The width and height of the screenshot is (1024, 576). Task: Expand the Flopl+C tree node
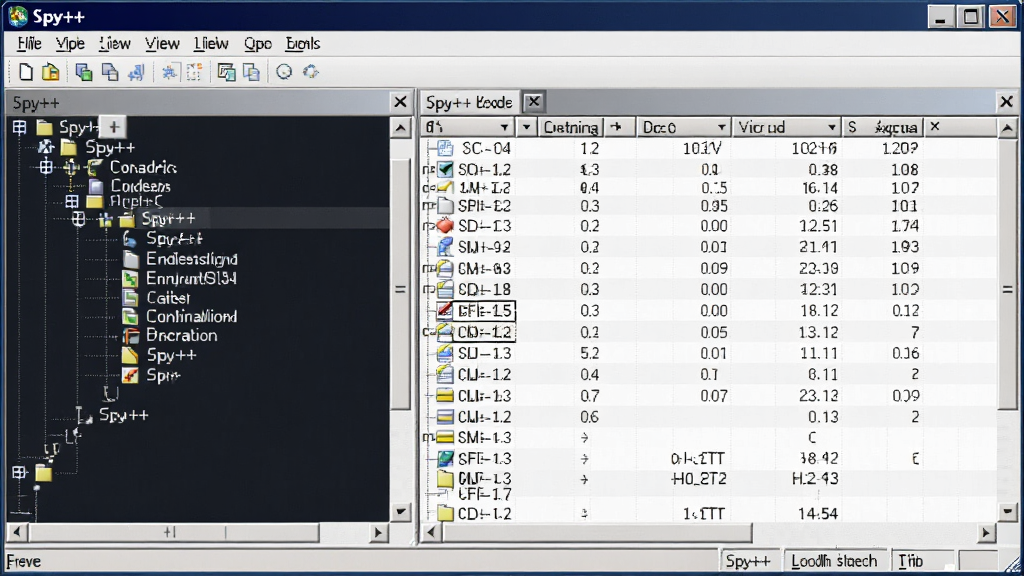coord(72,201)
